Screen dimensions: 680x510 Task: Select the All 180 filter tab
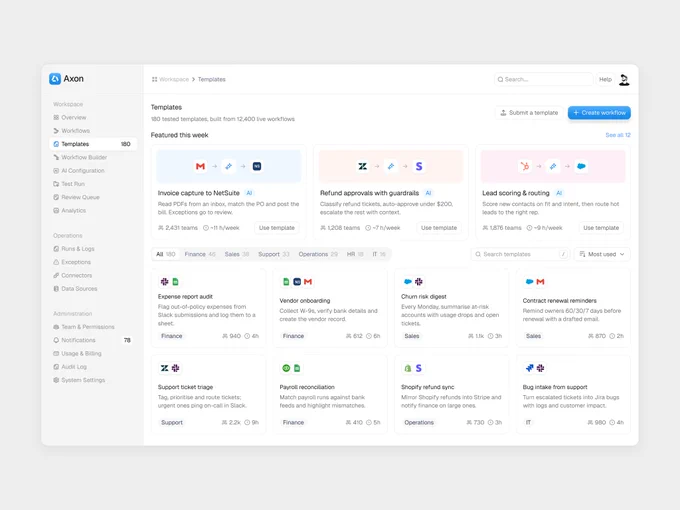[x=166, y=254]
